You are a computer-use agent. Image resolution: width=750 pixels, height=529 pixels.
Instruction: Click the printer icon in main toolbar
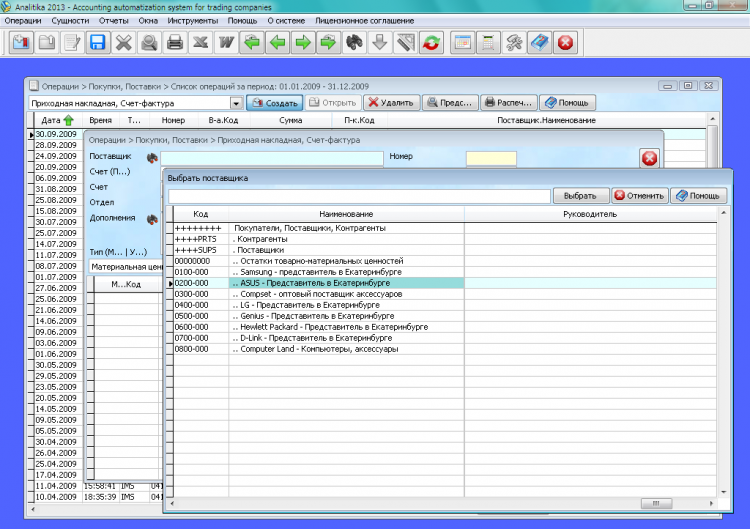175,43
